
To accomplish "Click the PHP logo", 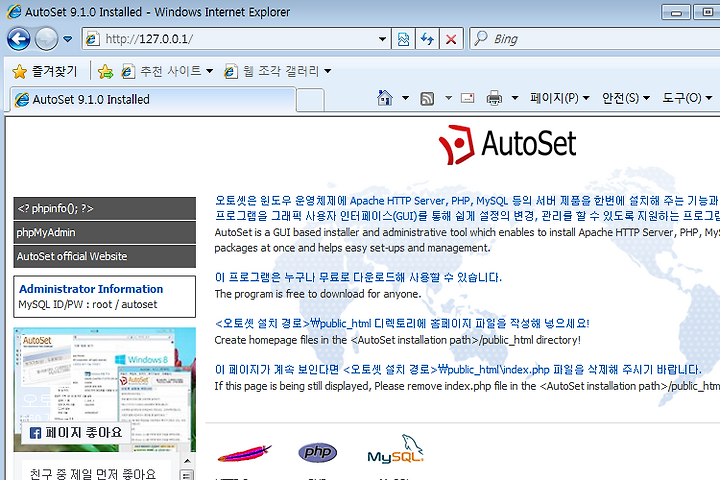I will tap(317, 452).
